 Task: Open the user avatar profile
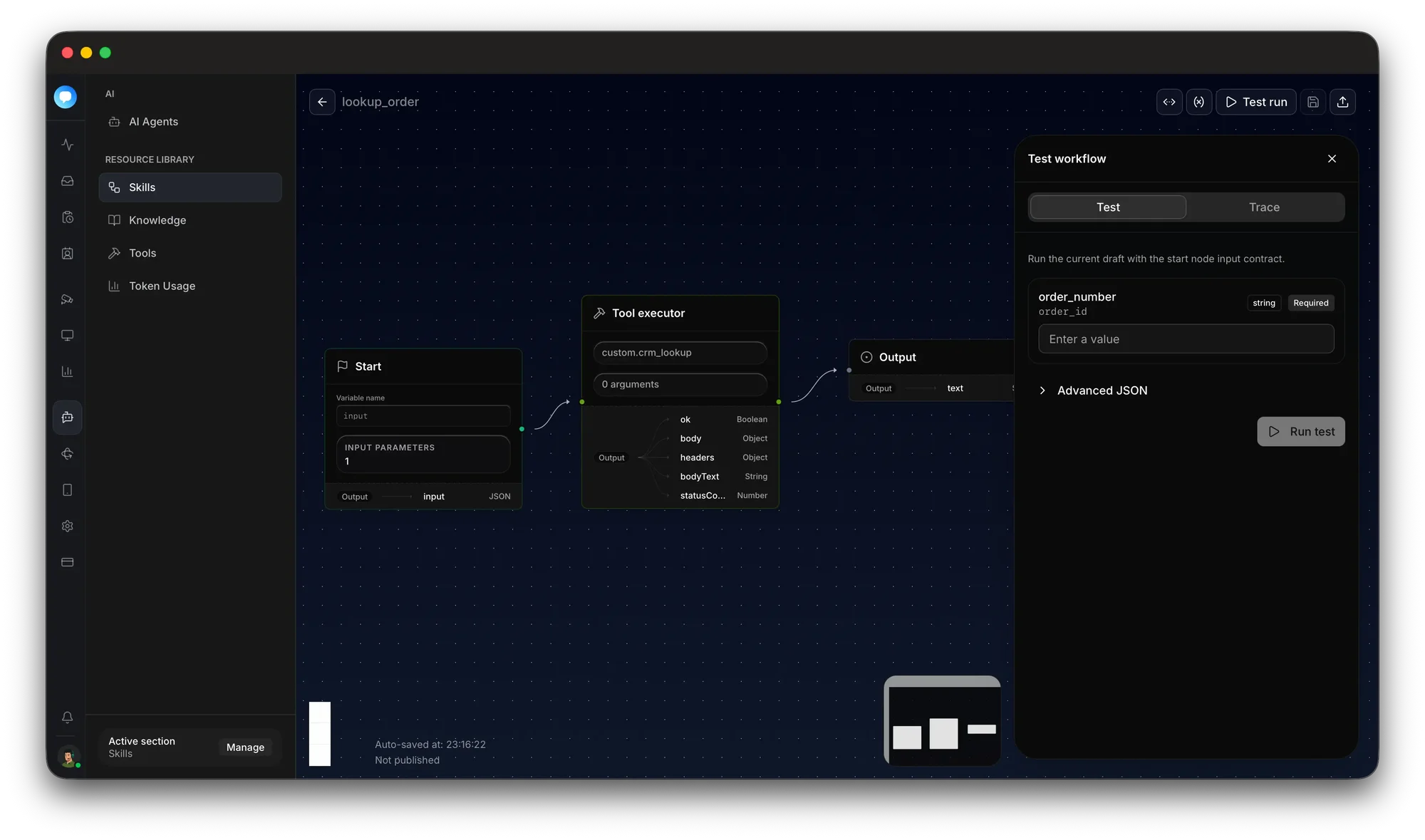68,756
